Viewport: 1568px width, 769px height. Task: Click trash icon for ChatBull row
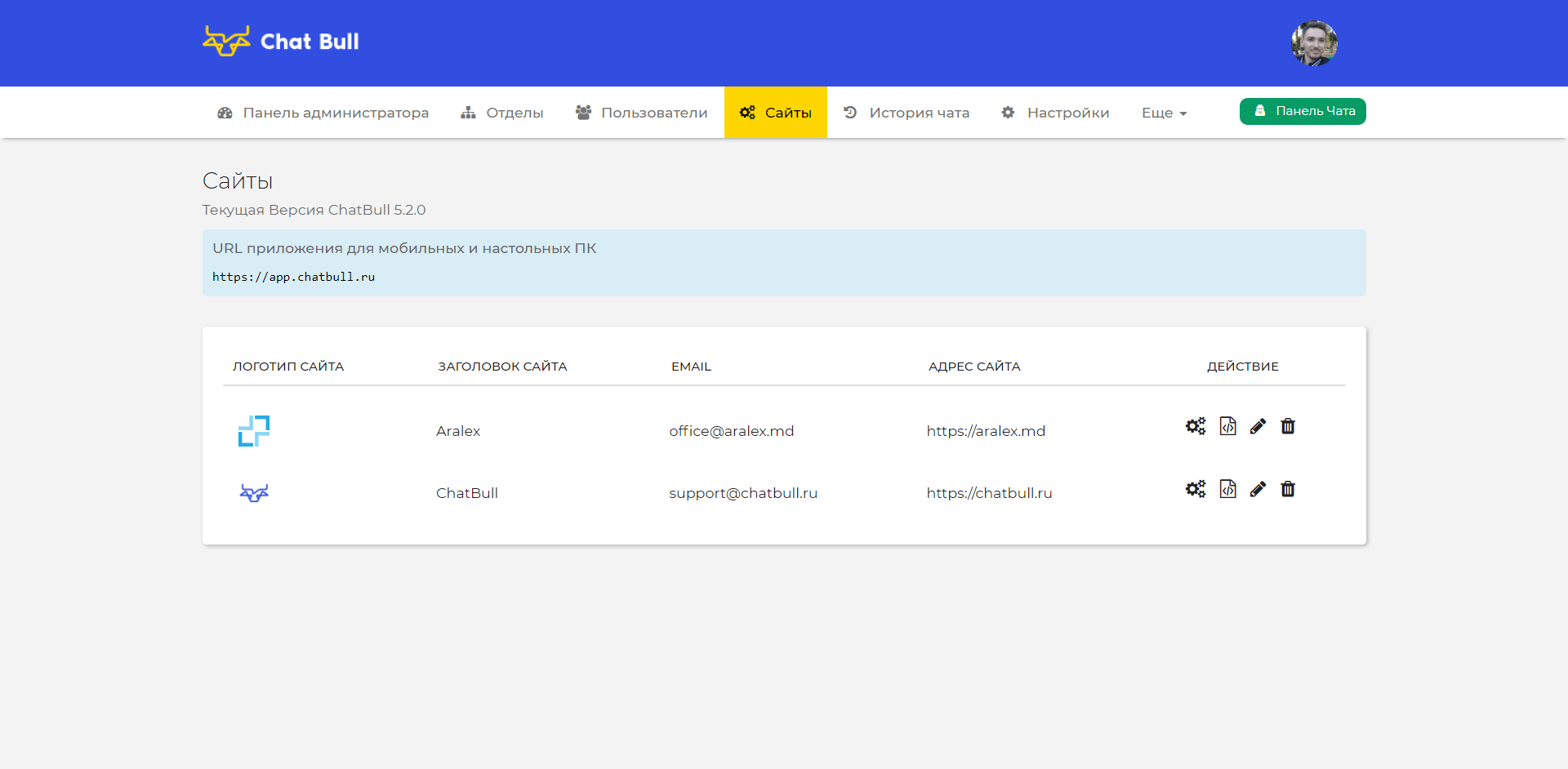[x=1288, y=489]
